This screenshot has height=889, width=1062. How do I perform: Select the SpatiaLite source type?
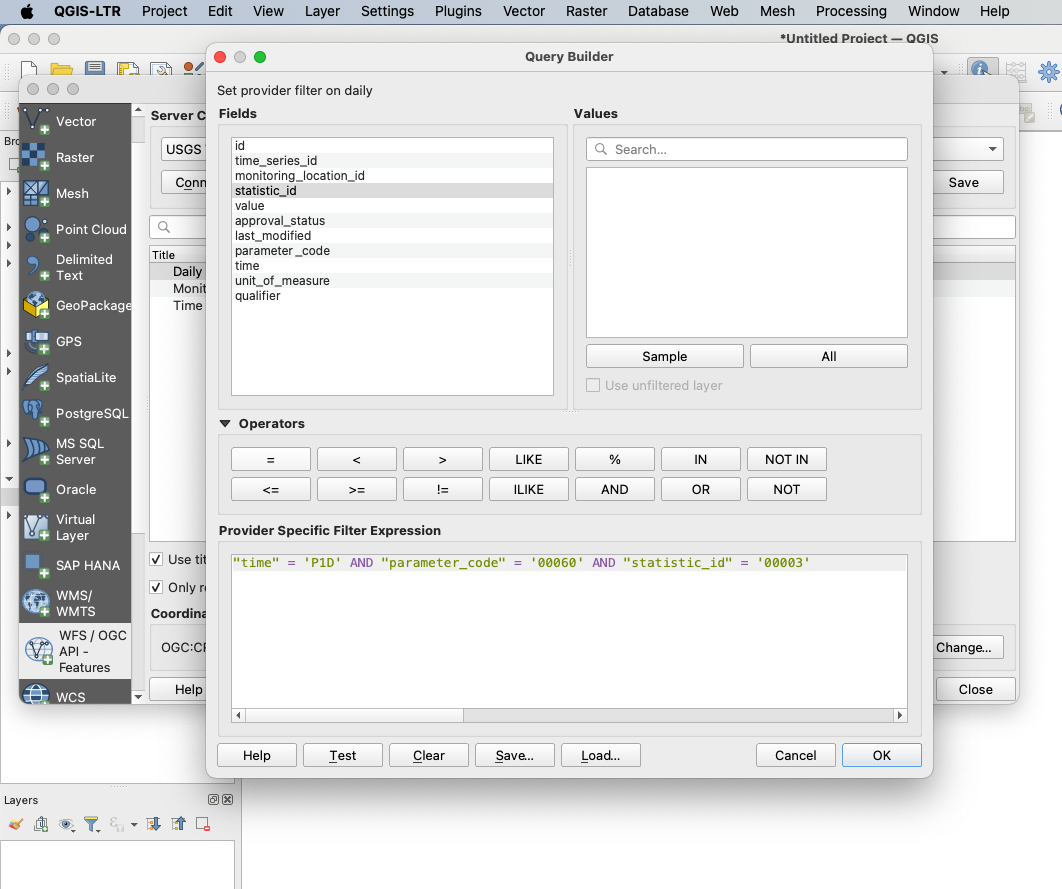75,377
